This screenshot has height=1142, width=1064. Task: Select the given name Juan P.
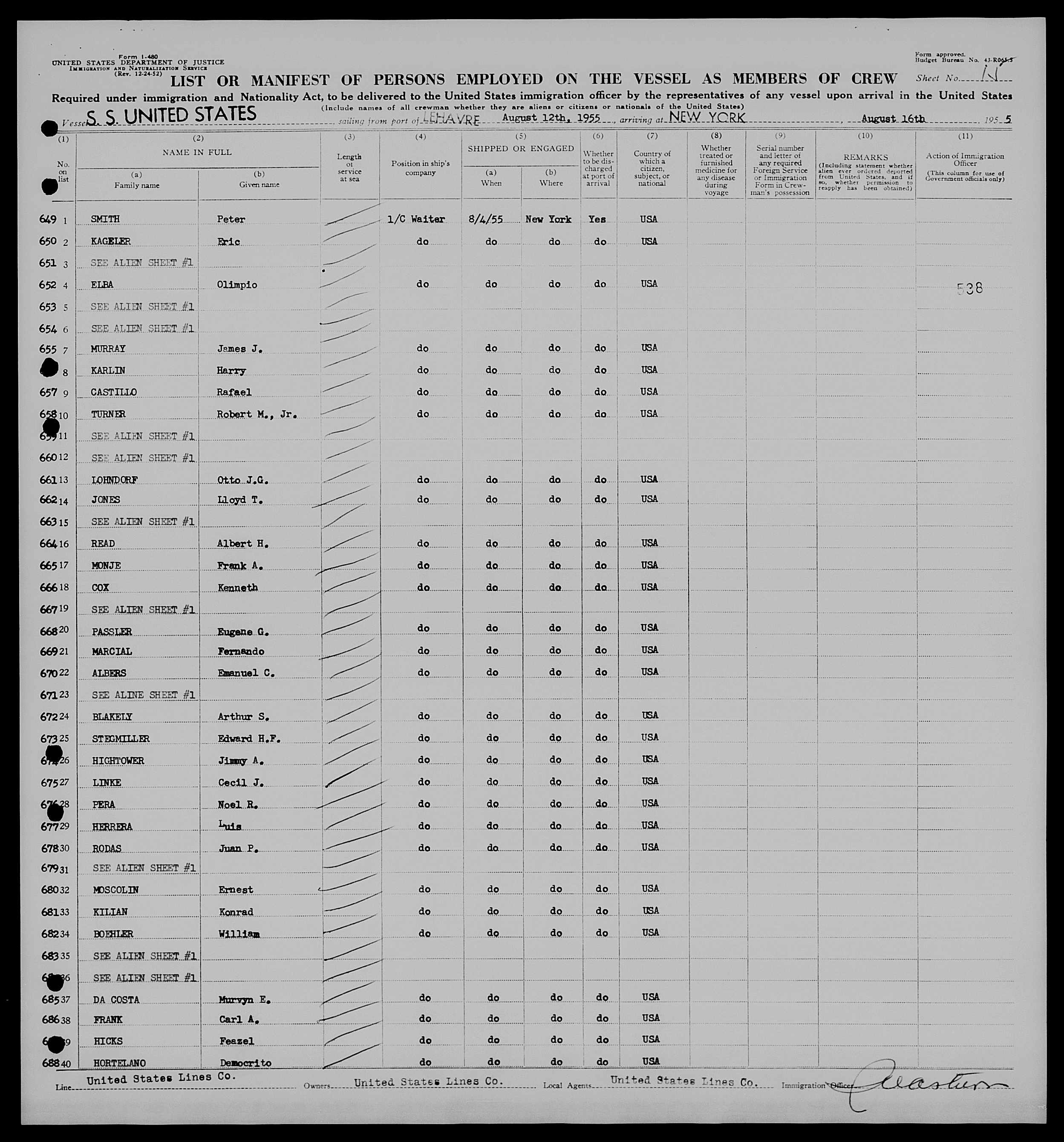point(238,848)
